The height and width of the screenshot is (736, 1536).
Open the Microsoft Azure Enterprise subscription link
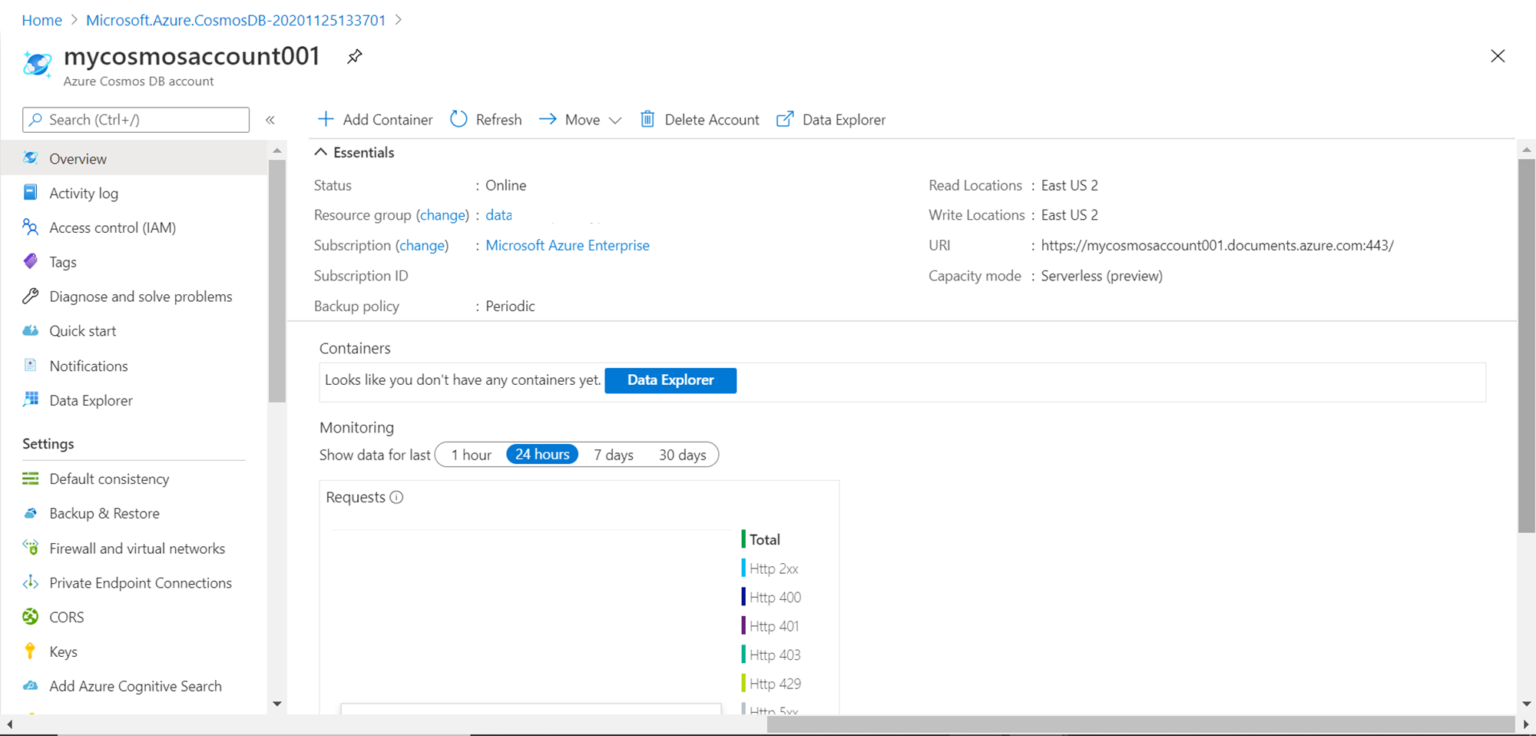click(x=567, y=245)
